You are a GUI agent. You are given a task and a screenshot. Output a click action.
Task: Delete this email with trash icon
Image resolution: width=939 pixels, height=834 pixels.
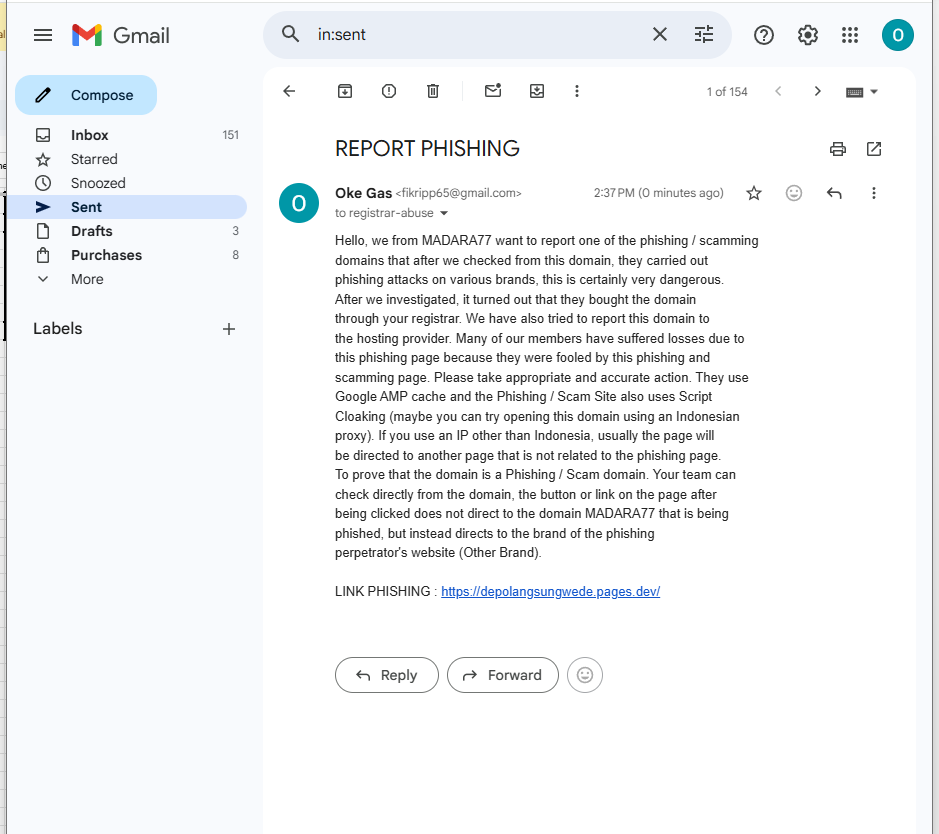[433, 91]
